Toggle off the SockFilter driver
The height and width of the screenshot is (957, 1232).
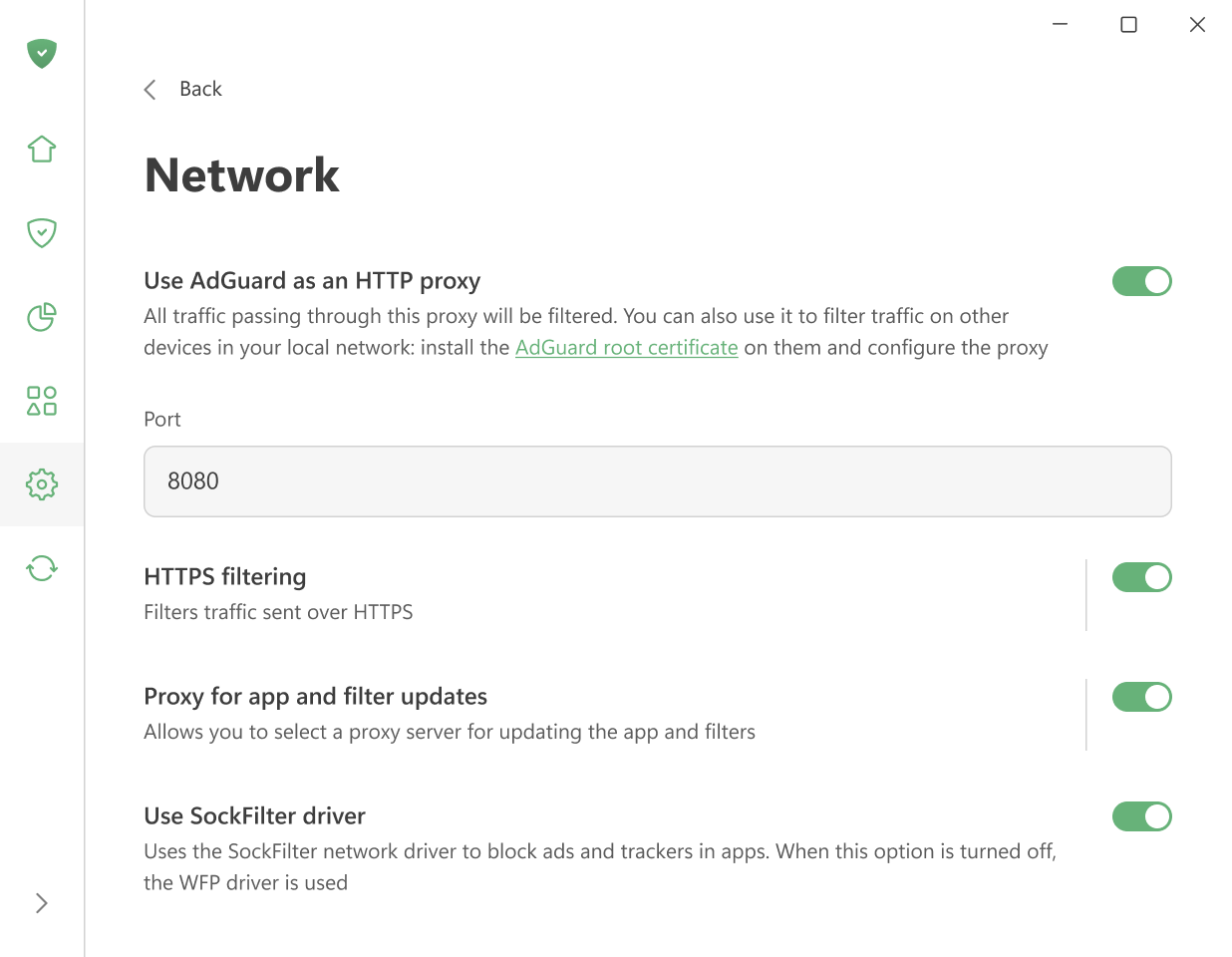[x=1142, y=816]
